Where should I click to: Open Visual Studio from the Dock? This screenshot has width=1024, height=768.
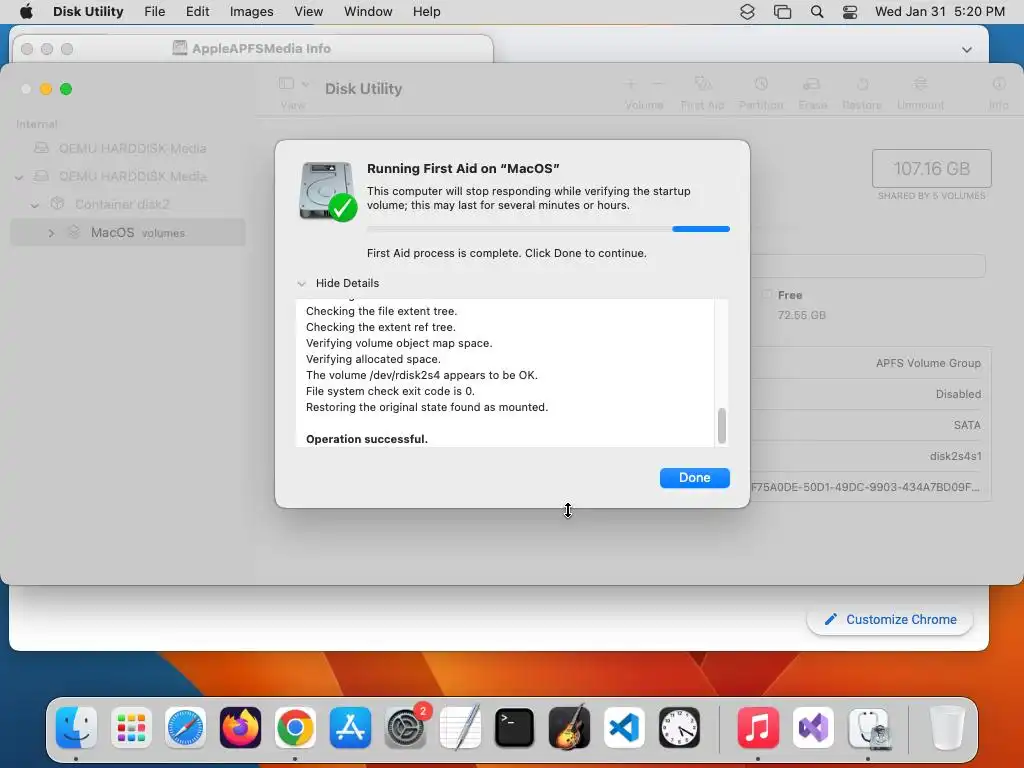pyautogui.click(x=813, y=728)
